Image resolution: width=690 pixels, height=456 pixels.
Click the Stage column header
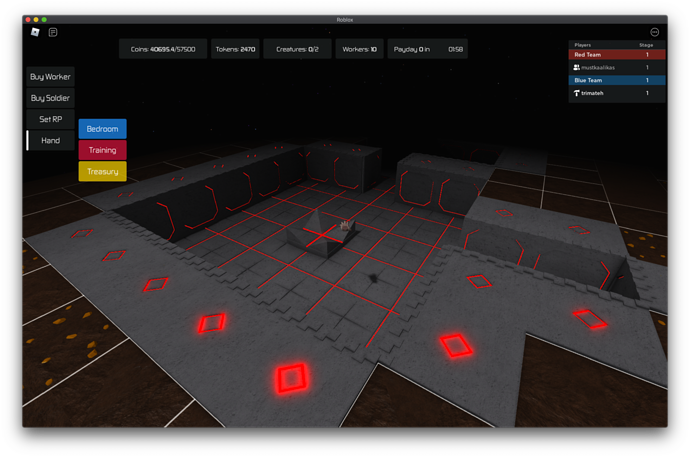(646, 45)
